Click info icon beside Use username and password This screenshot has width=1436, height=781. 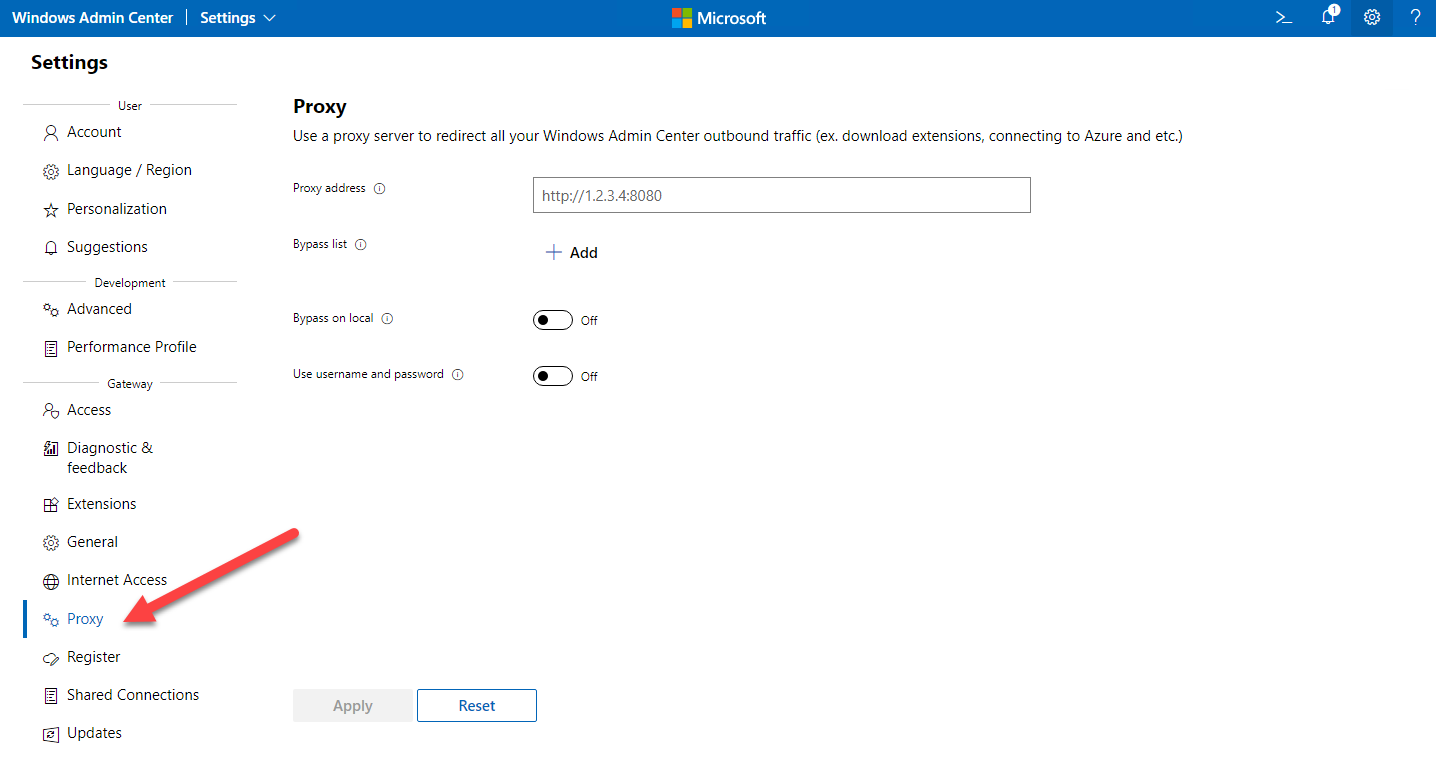(x=458, y=375)
